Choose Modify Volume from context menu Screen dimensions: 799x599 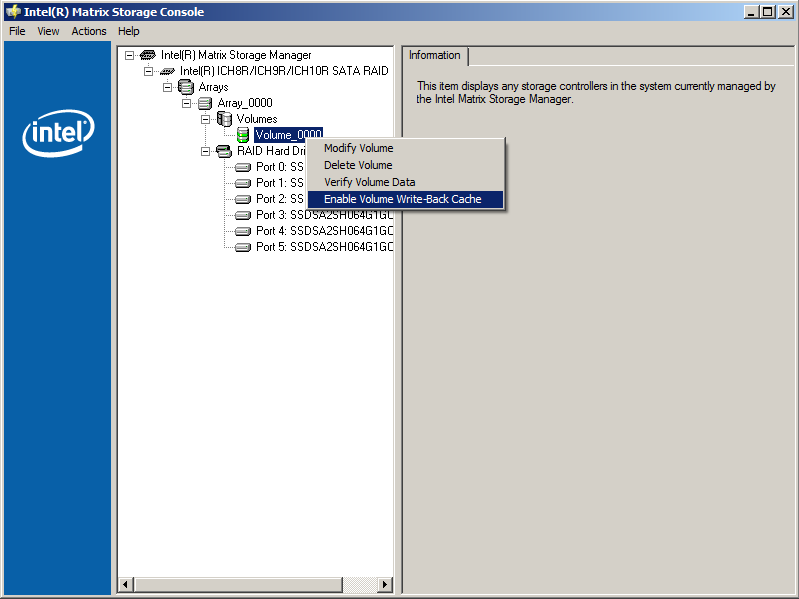point(406,148)
